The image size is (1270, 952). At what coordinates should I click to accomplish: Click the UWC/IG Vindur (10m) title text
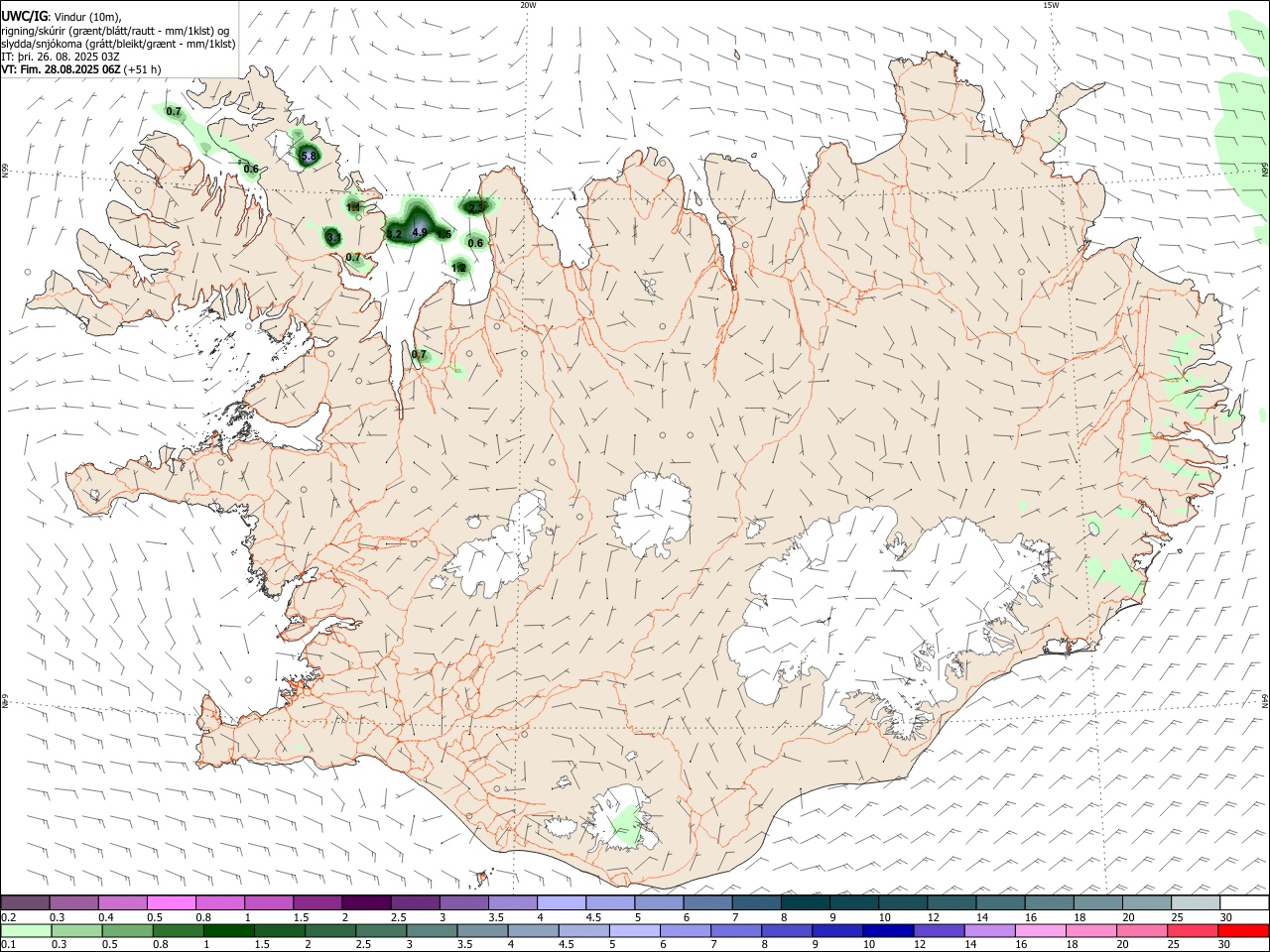62,17
